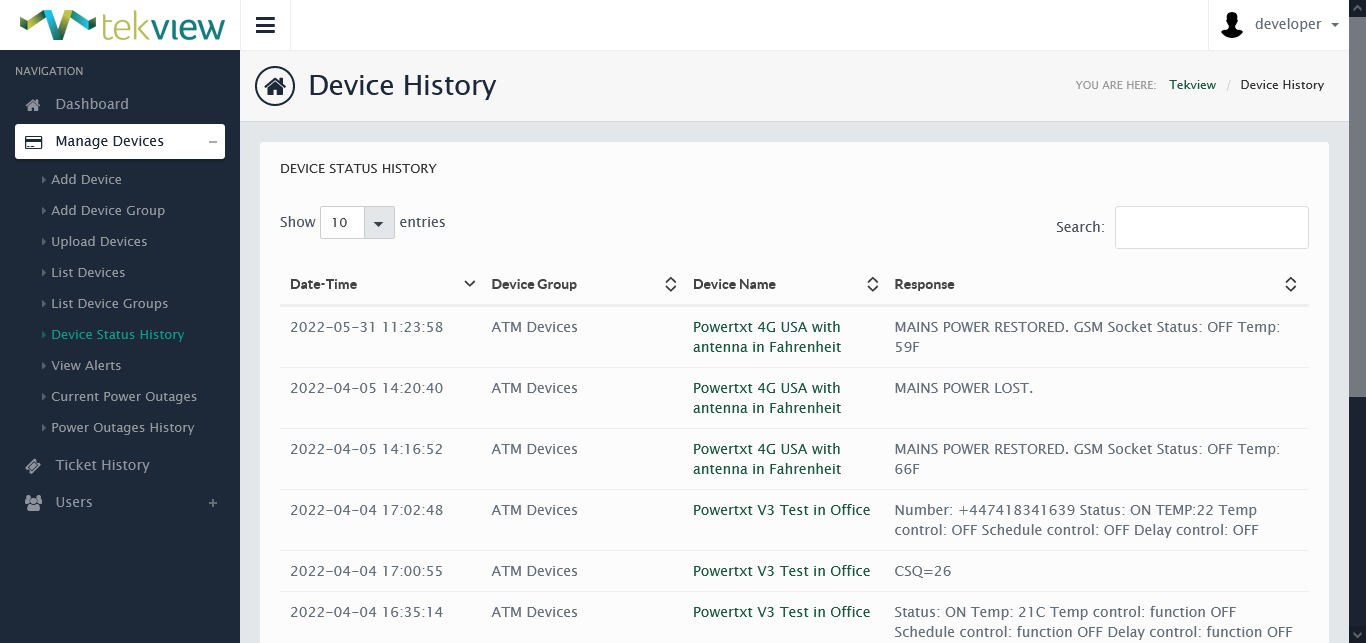
Task: Click the home icon beside Device History
Action: tap(275, 86)
